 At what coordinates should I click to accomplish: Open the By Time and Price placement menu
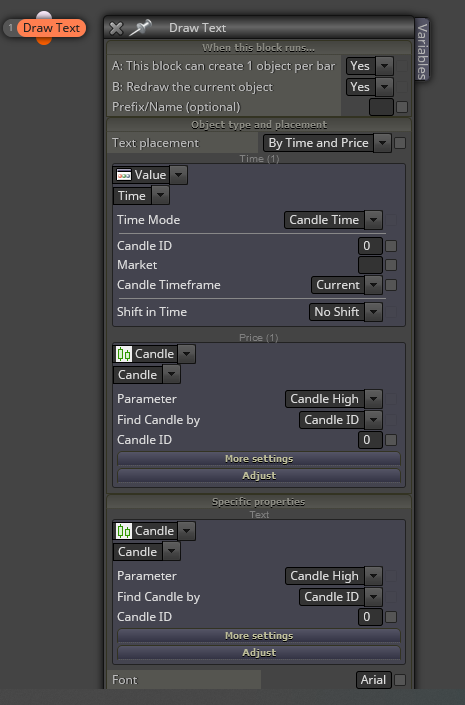point(327,143)
